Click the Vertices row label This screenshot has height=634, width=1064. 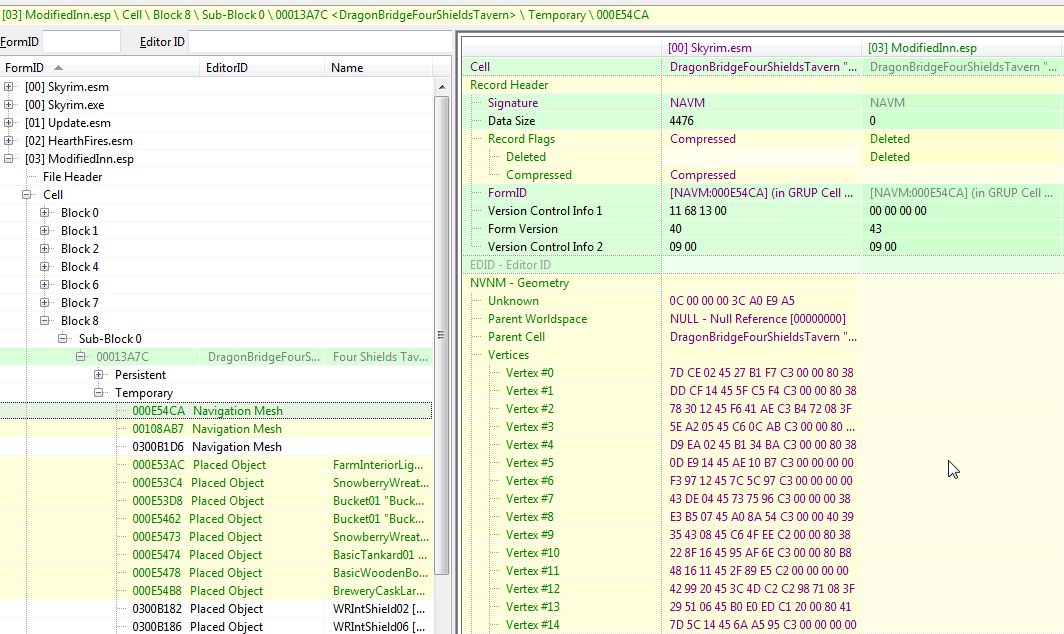tap(508, 355)
